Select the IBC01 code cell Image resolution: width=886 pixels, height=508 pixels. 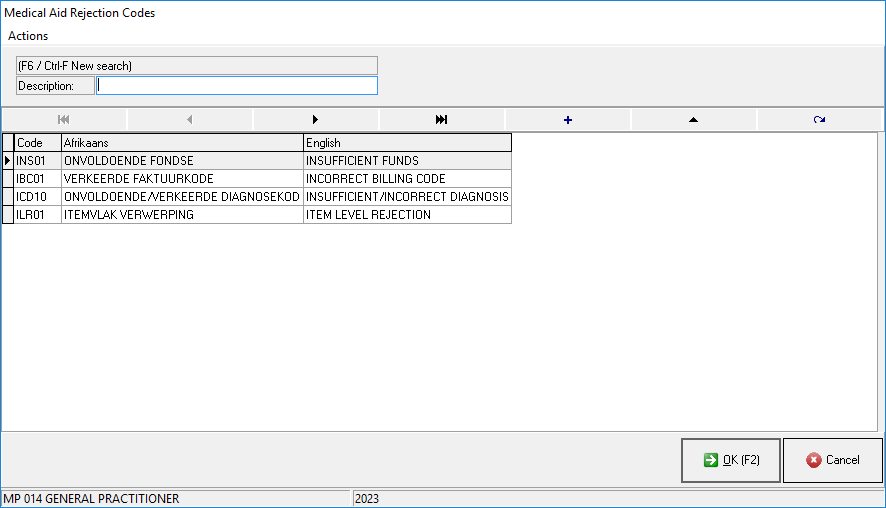point(38,179)
